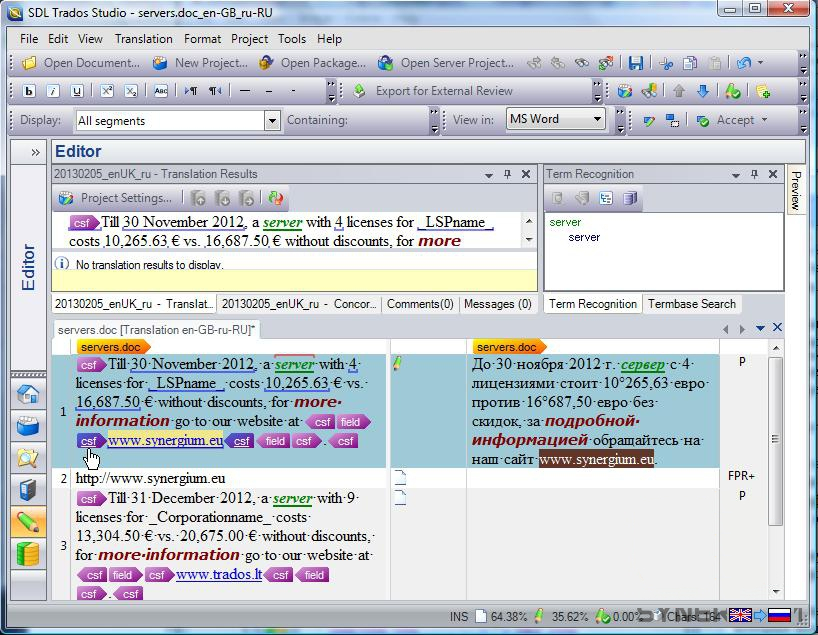Toggle Subscript formatting button

(130, 91)
